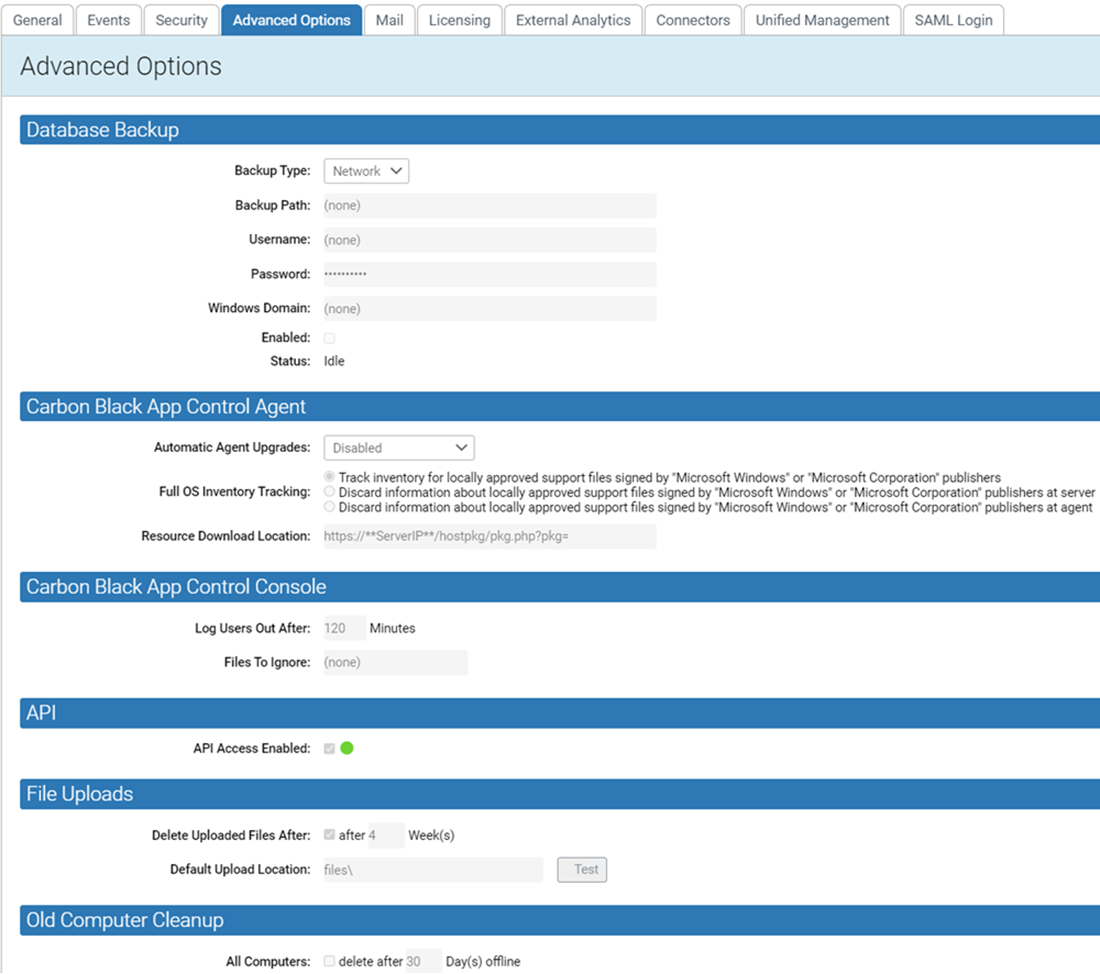Expand the Backup Type selector showing Network
The width and height of the screenshot is (1100, 974).
(366, 170)
